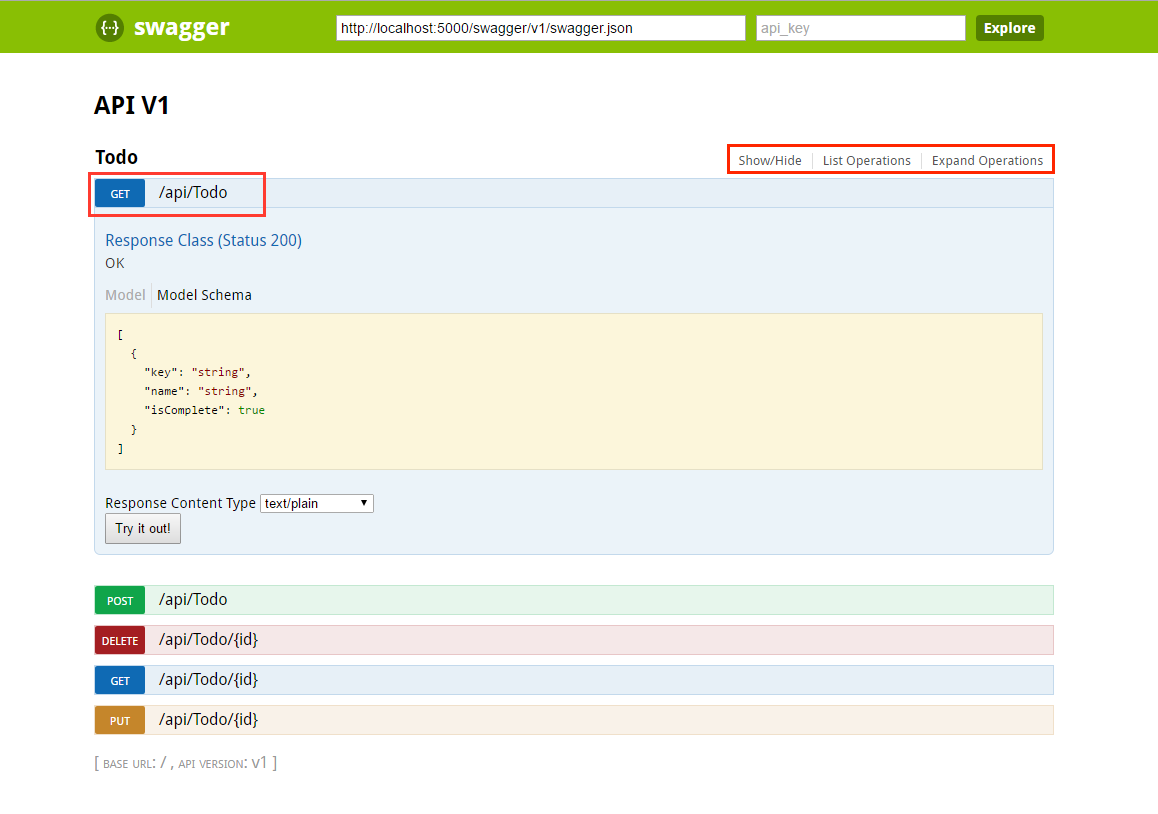Switch to the Model tab
This screenshot has height=814, width=1158.
click(125, 294)
